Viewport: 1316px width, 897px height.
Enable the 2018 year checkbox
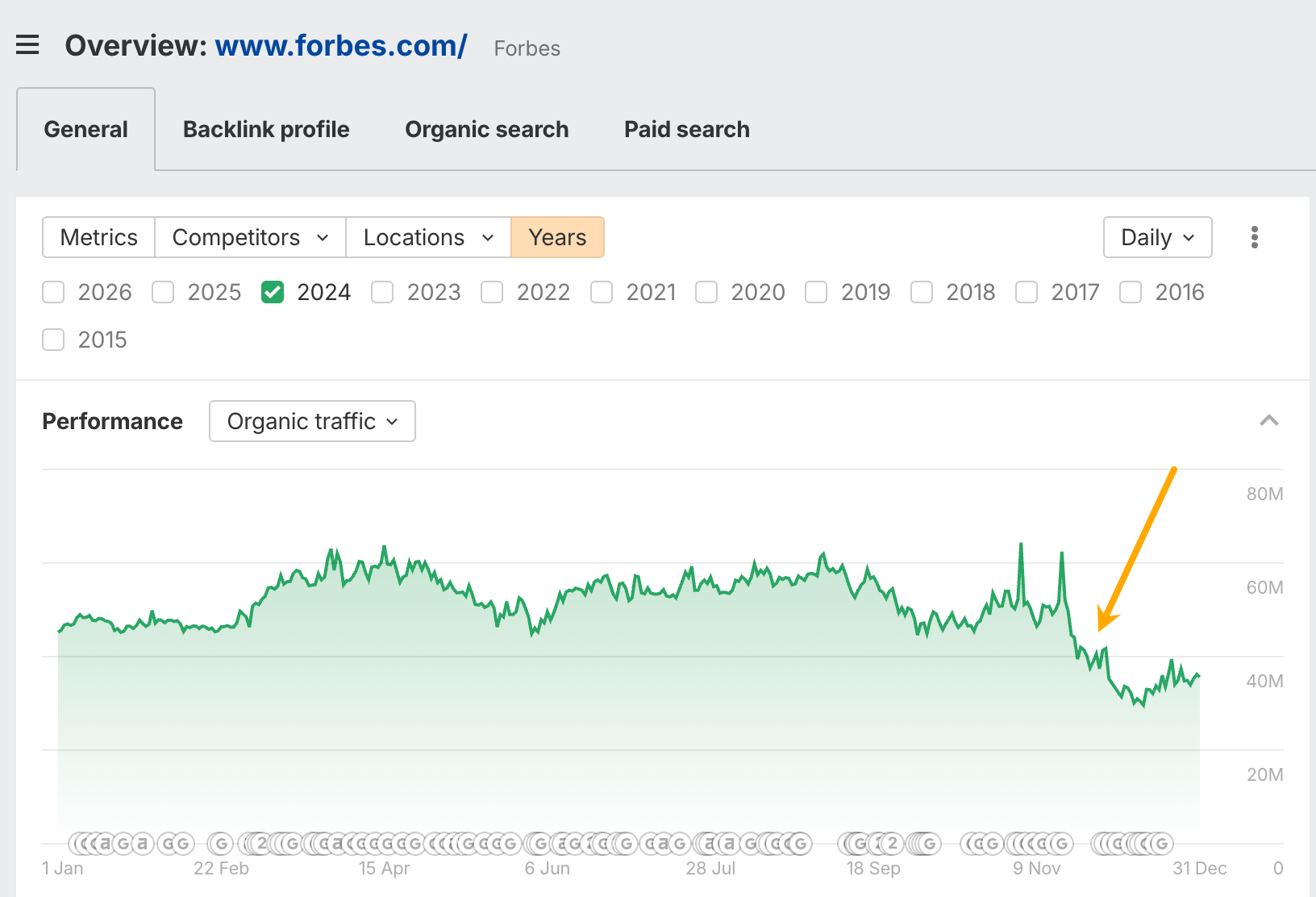(922, 292)
